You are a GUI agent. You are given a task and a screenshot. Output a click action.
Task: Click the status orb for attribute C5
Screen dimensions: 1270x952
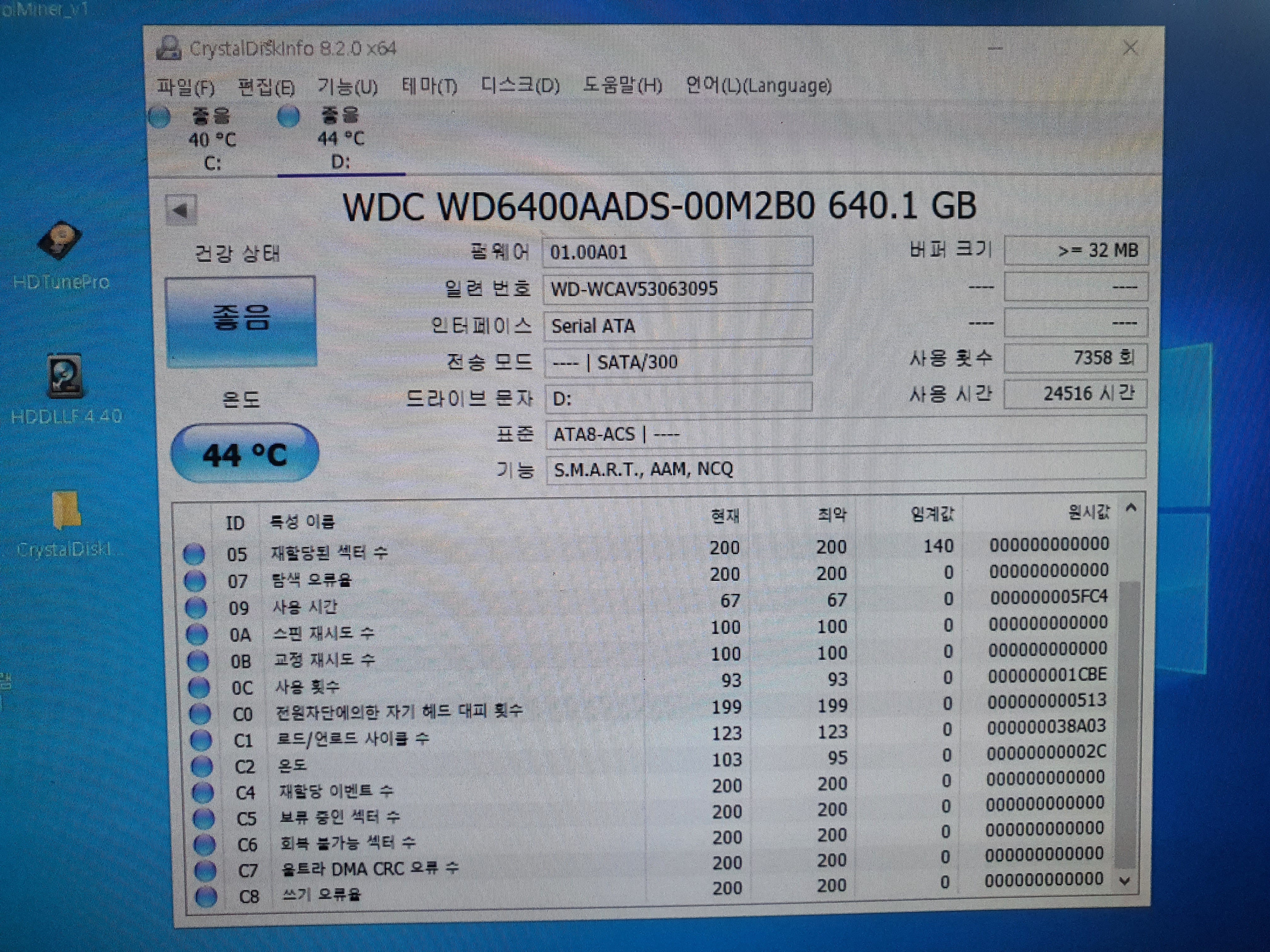tap(204, 818)
